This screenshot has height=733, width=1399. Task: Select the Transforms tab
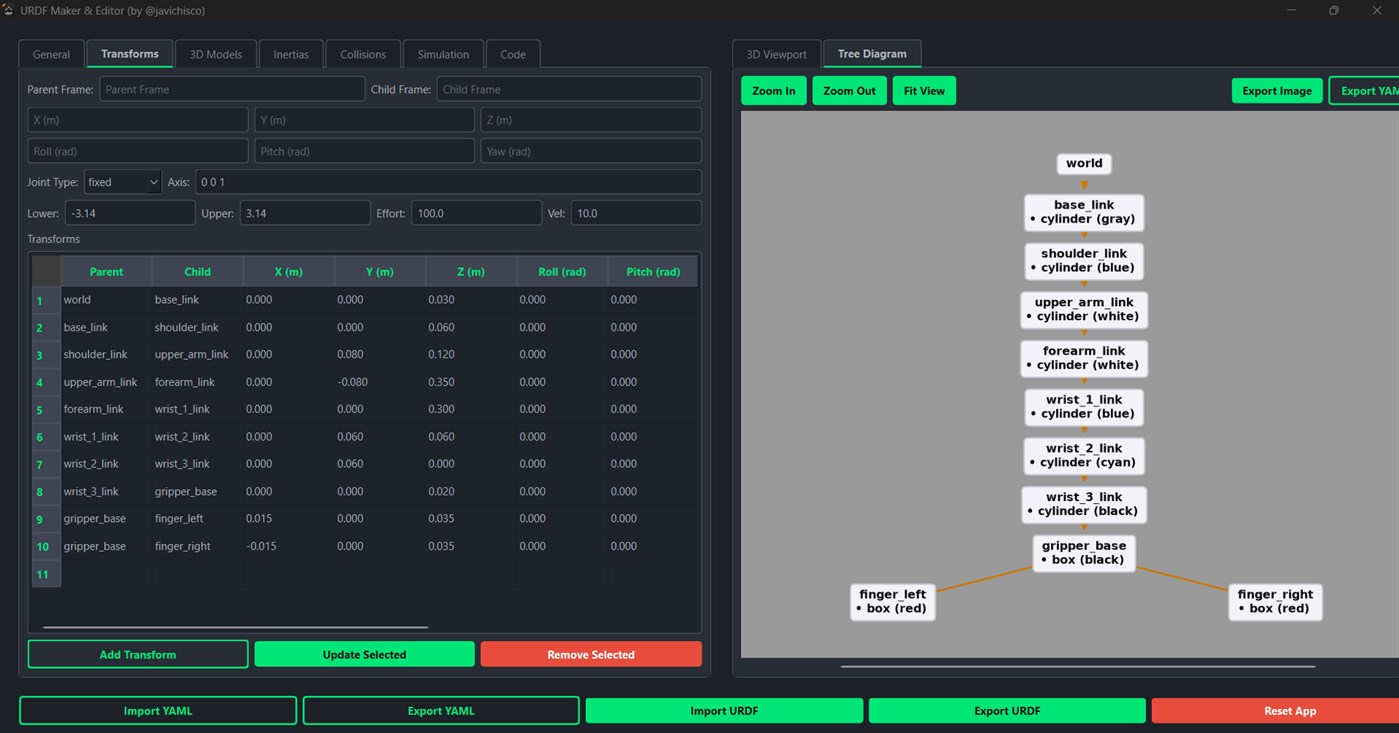click(130, 54)
